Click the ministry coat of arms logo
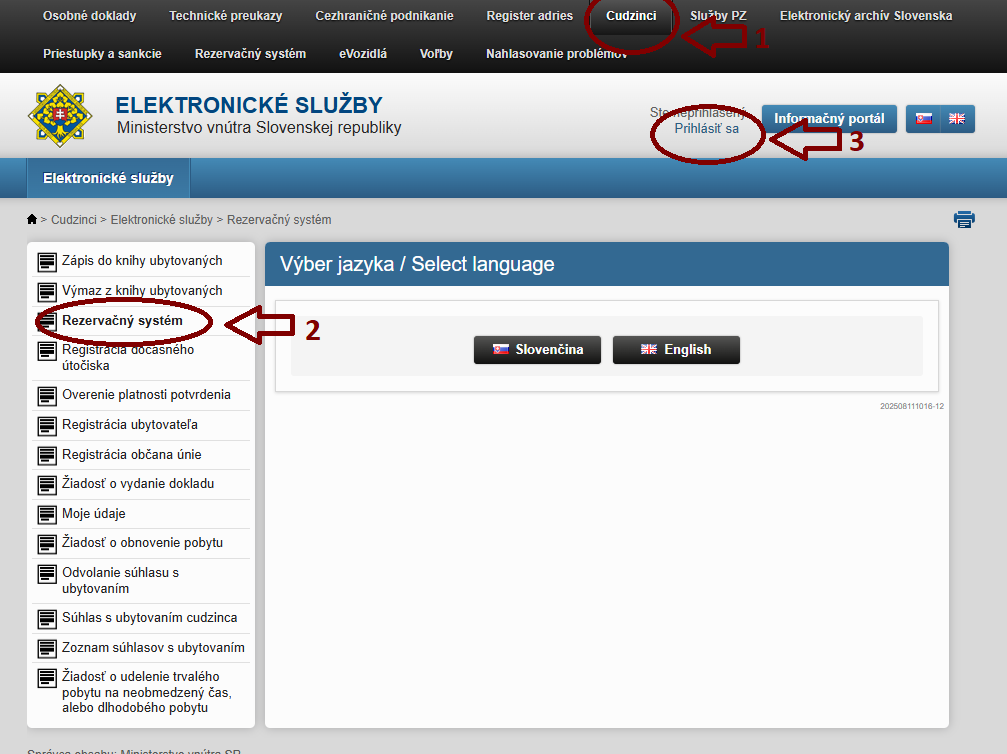Image resolution: width=1007 pixels, height=754 pixels. [59, 116]
